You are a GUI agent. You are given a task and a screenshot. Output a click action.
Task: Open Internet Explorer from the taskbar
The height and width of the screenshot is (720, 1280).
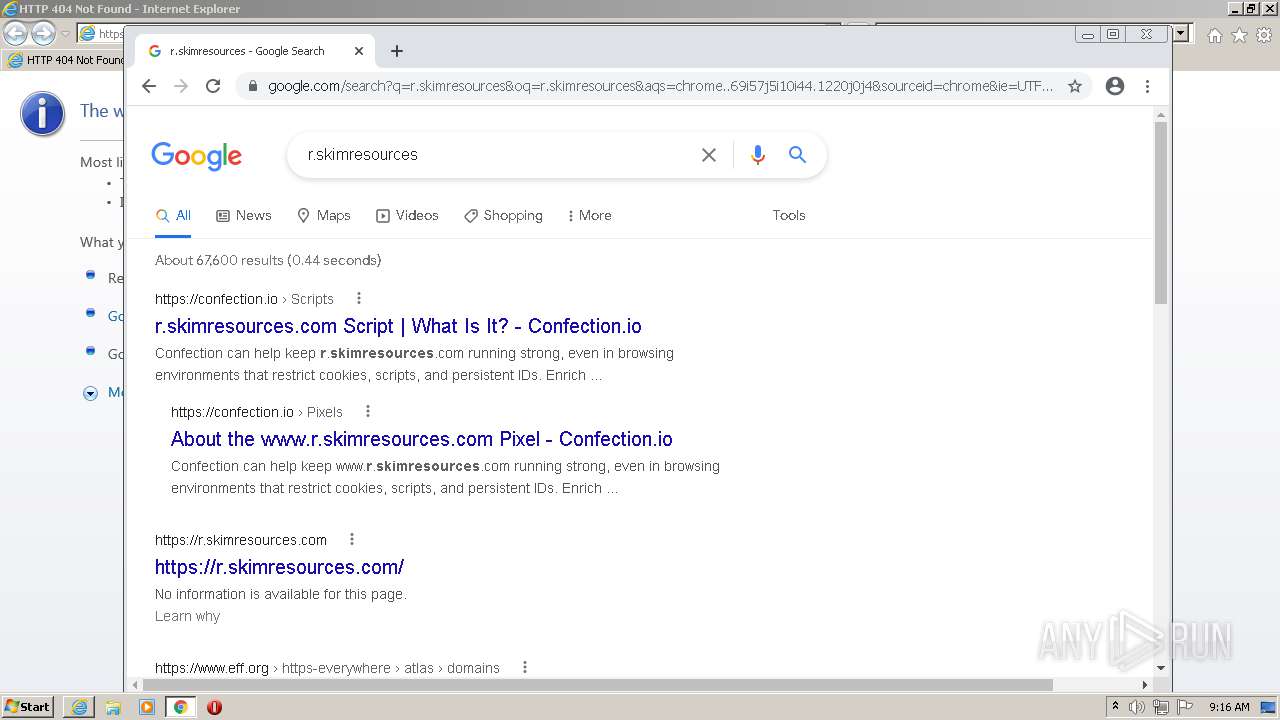point(79,707)
